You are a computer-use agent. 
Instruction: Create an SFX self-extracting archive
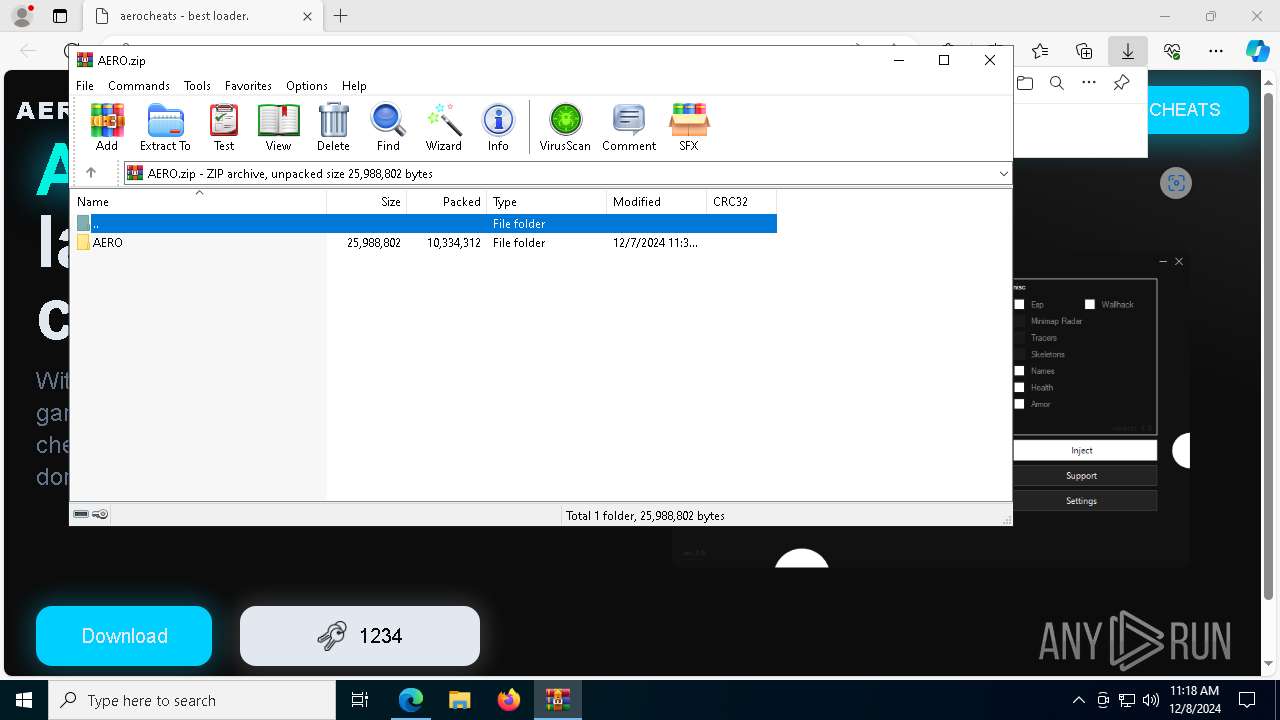689,127
